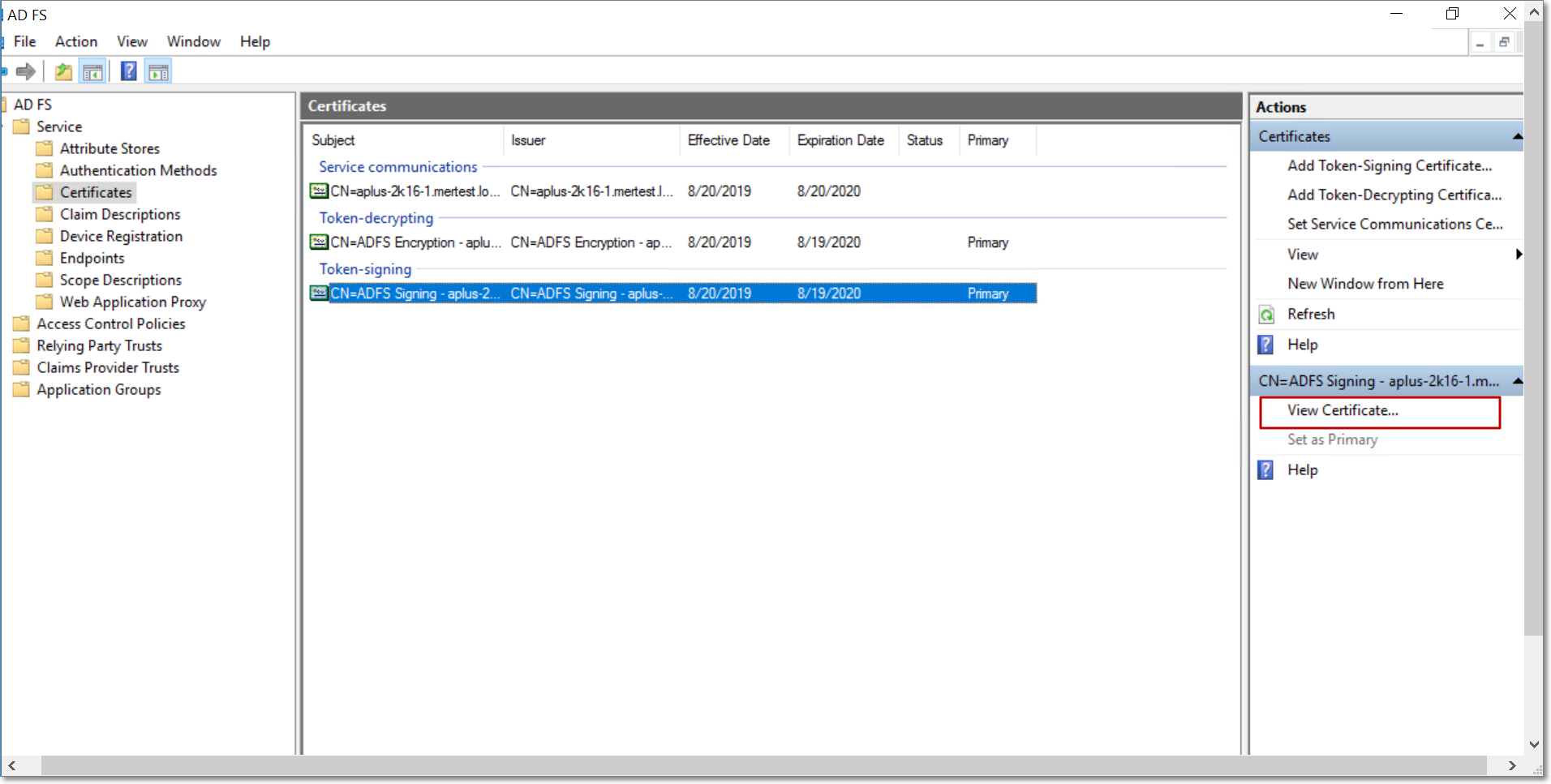Click the blue Help toolbar icon
This screenshot has width=1551, height=784.
pos(128,71)
